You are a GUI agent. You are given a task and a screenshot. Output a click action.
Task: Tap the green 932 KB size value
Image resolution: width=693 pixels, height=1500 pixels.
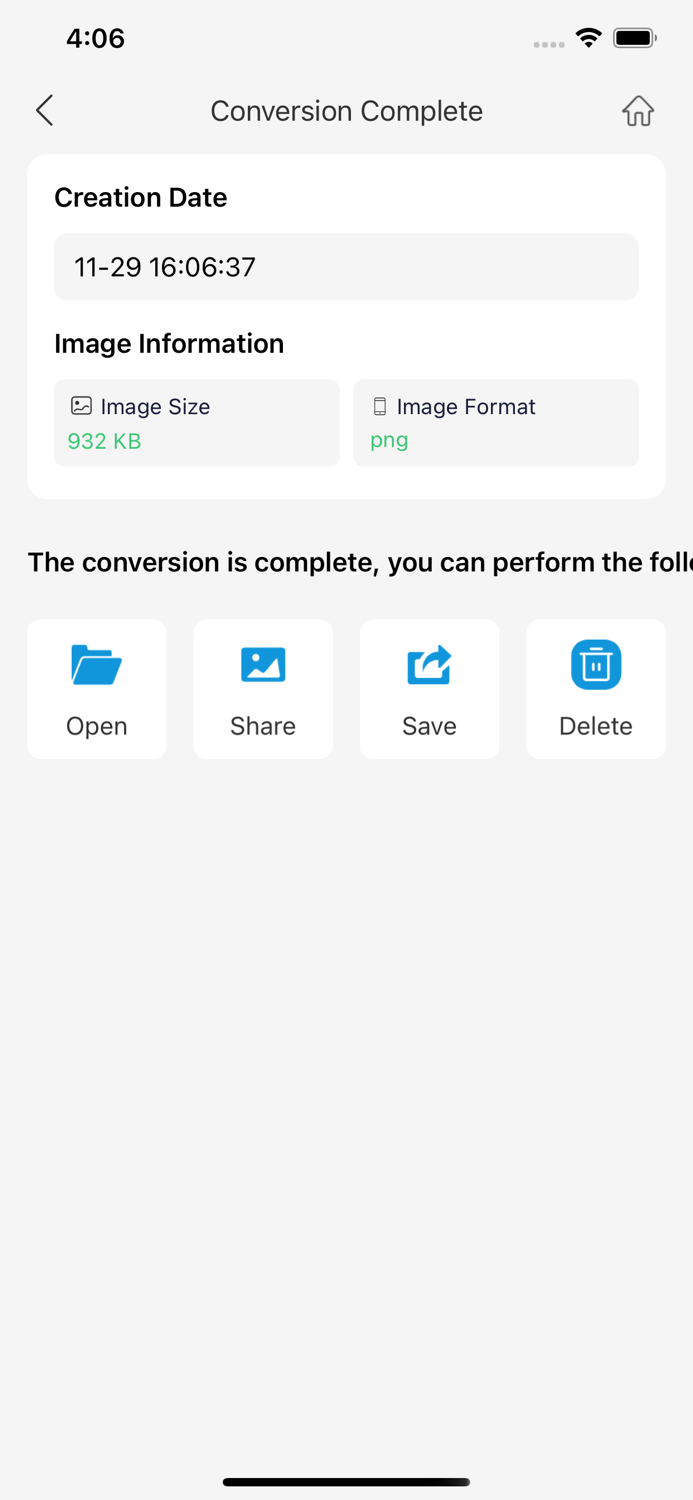[x=103, y=441]
